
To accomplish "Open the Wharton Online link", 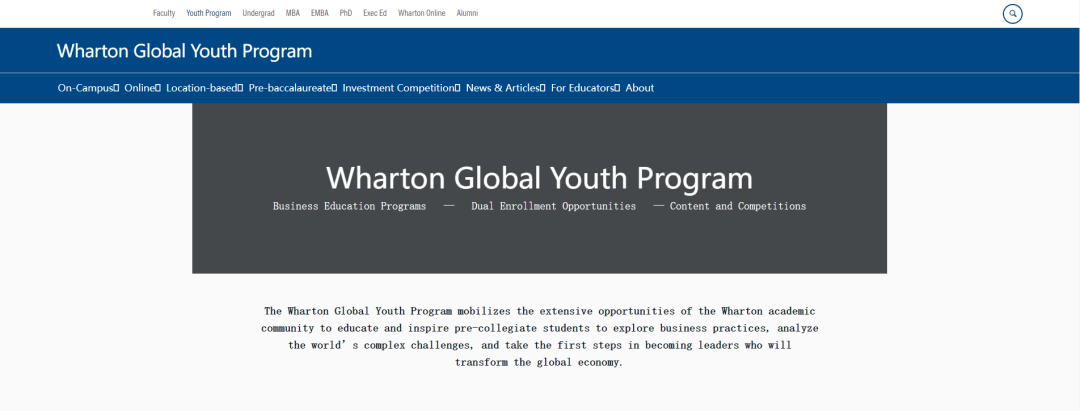I will 422,13.
